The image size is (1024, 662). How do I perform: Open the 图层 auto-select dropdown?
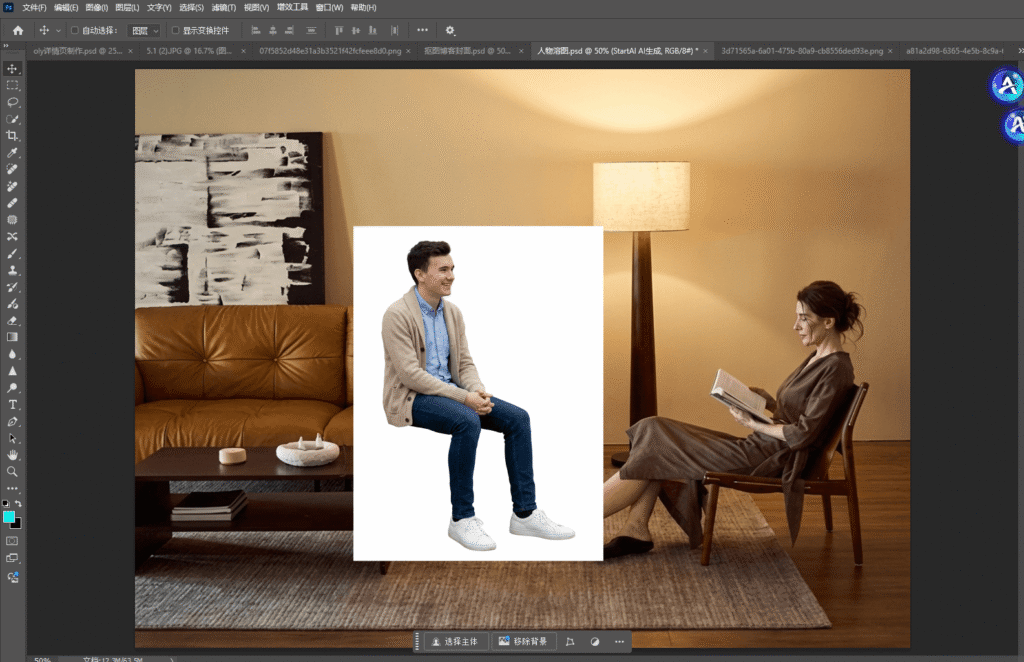tap(145, 31)
